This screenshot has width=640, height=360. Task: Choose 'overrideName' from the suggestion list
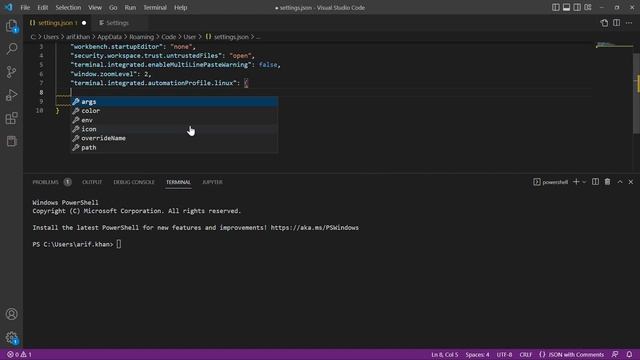click(x=175, y=138)
